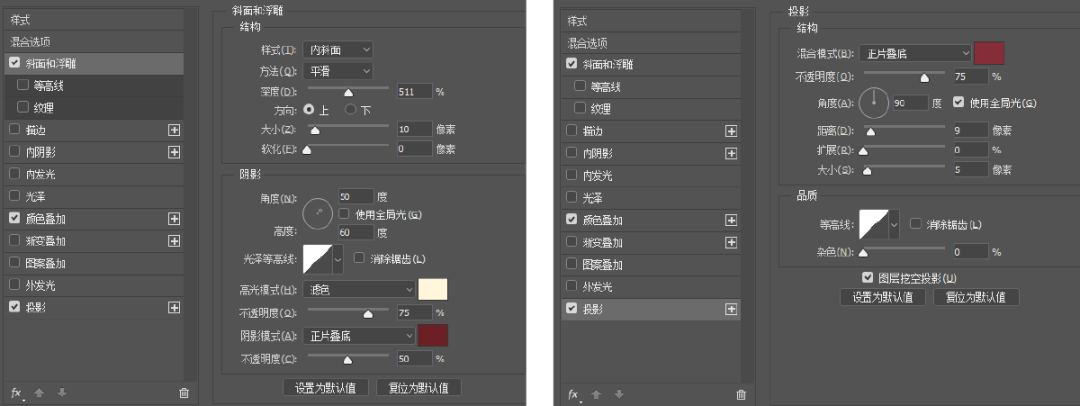The height and width of the screenshot is (406, 1080).
Task: Click the plus icon beside 描边 in left dialog
Action: 174,130
